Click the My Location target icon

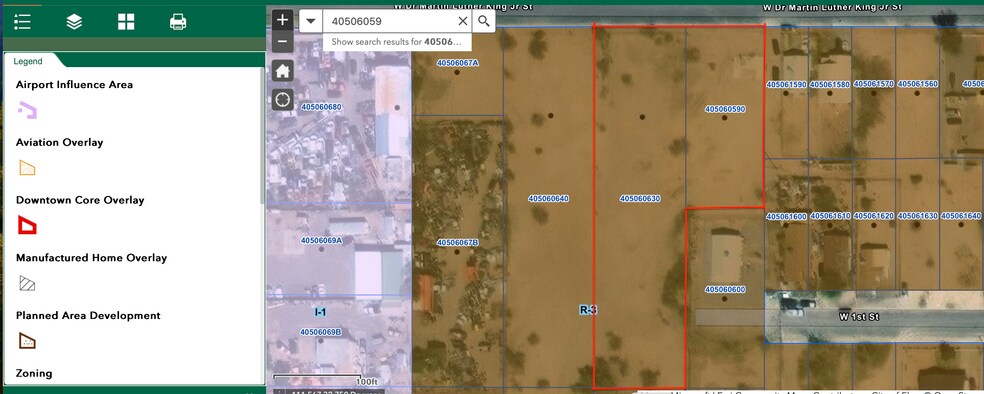tap(282, 99)
